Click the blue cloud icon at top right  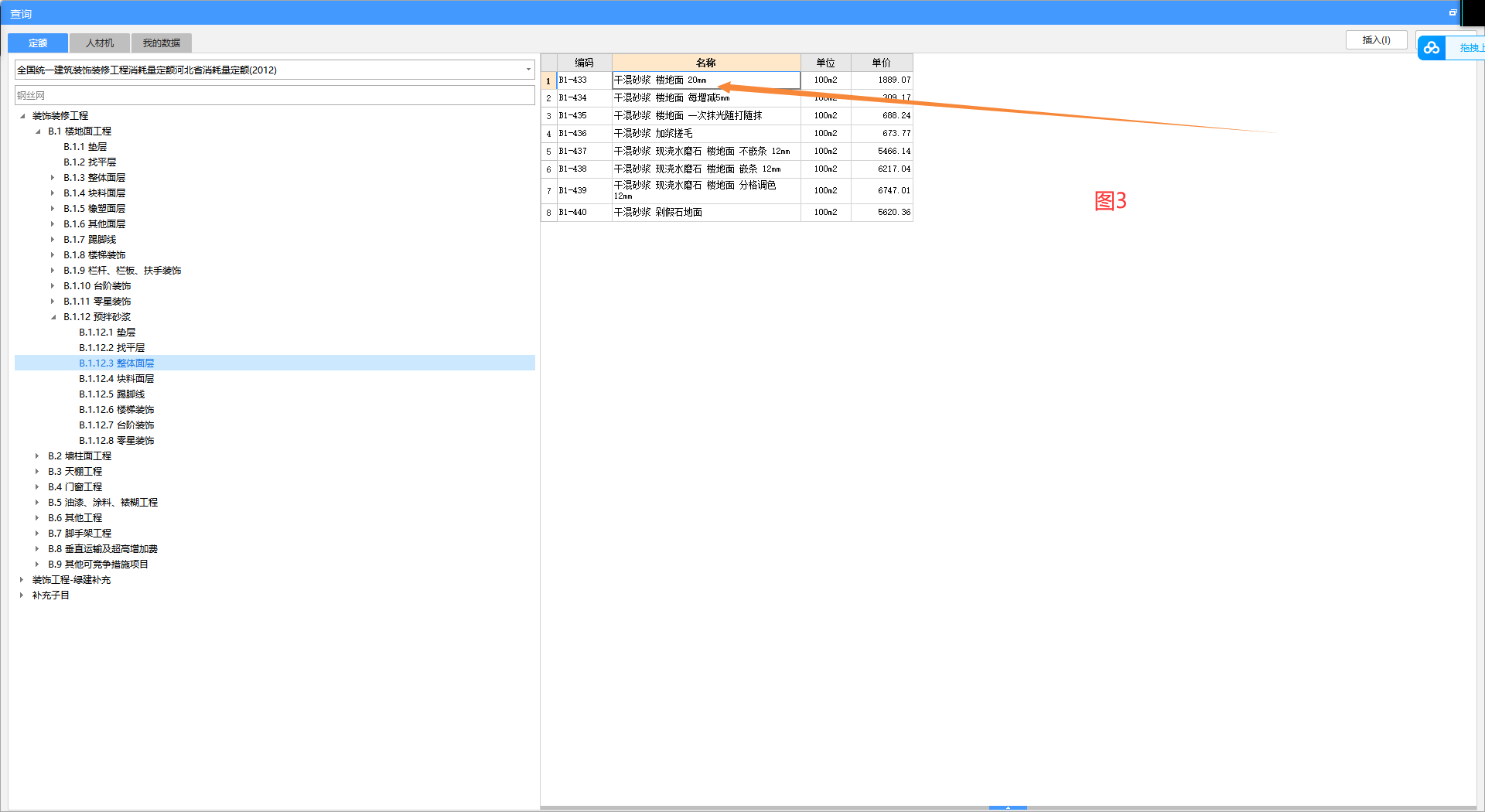coord(1432,48)
